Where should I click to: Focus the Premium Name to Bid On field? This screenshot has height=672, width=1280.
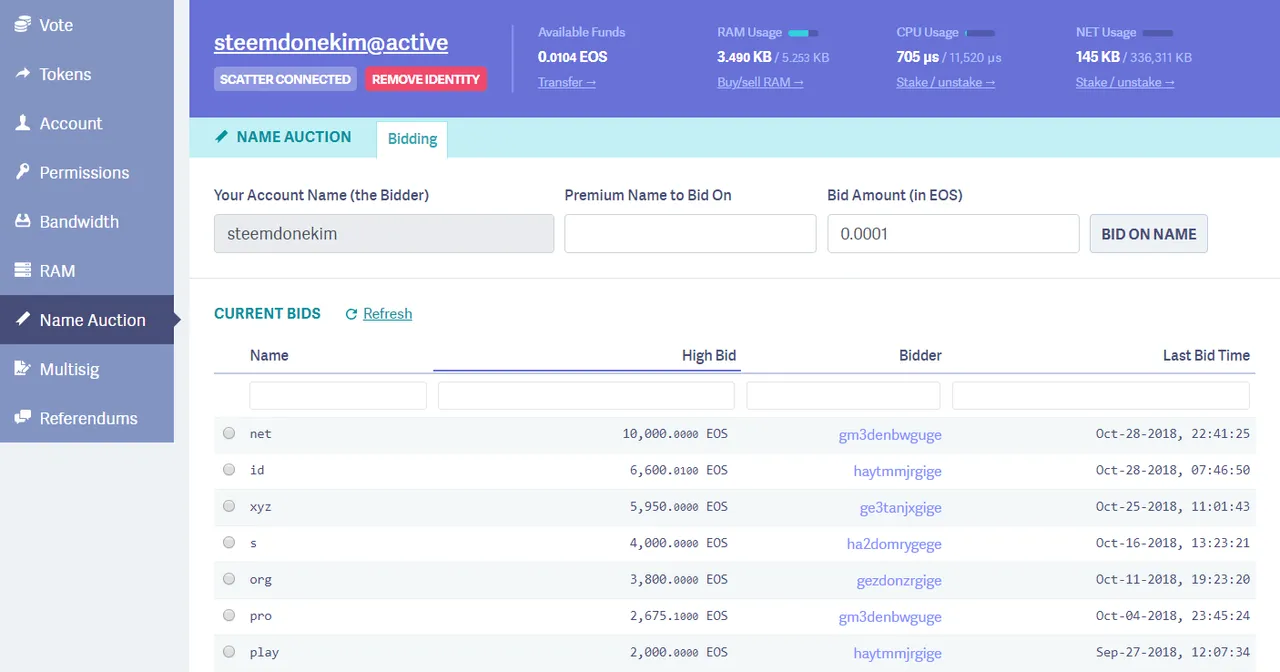(690, 234)
